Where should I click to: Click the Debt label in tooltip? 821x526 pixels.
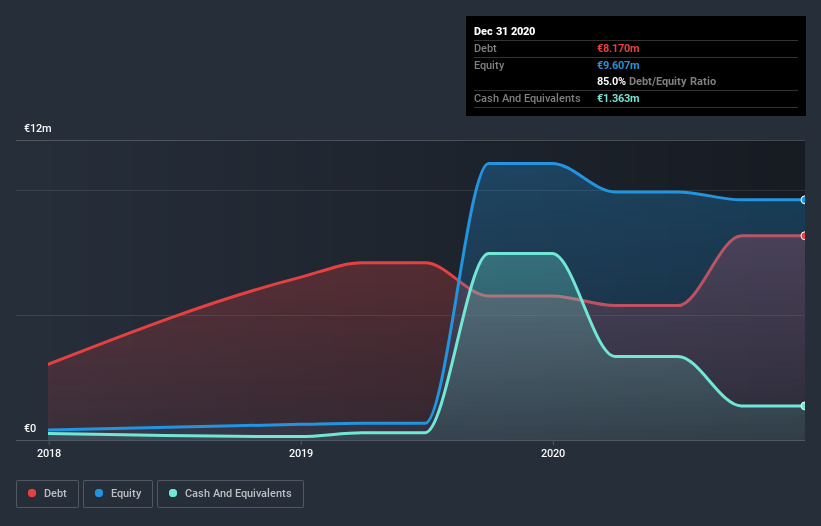[x=485, y=48]
